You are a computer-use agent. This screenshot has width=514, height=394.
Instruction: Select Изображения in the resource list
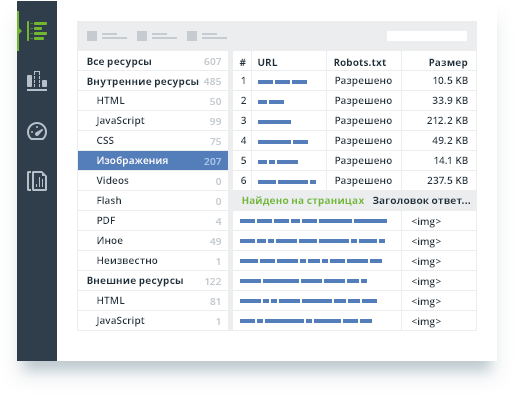pos(153,161)
